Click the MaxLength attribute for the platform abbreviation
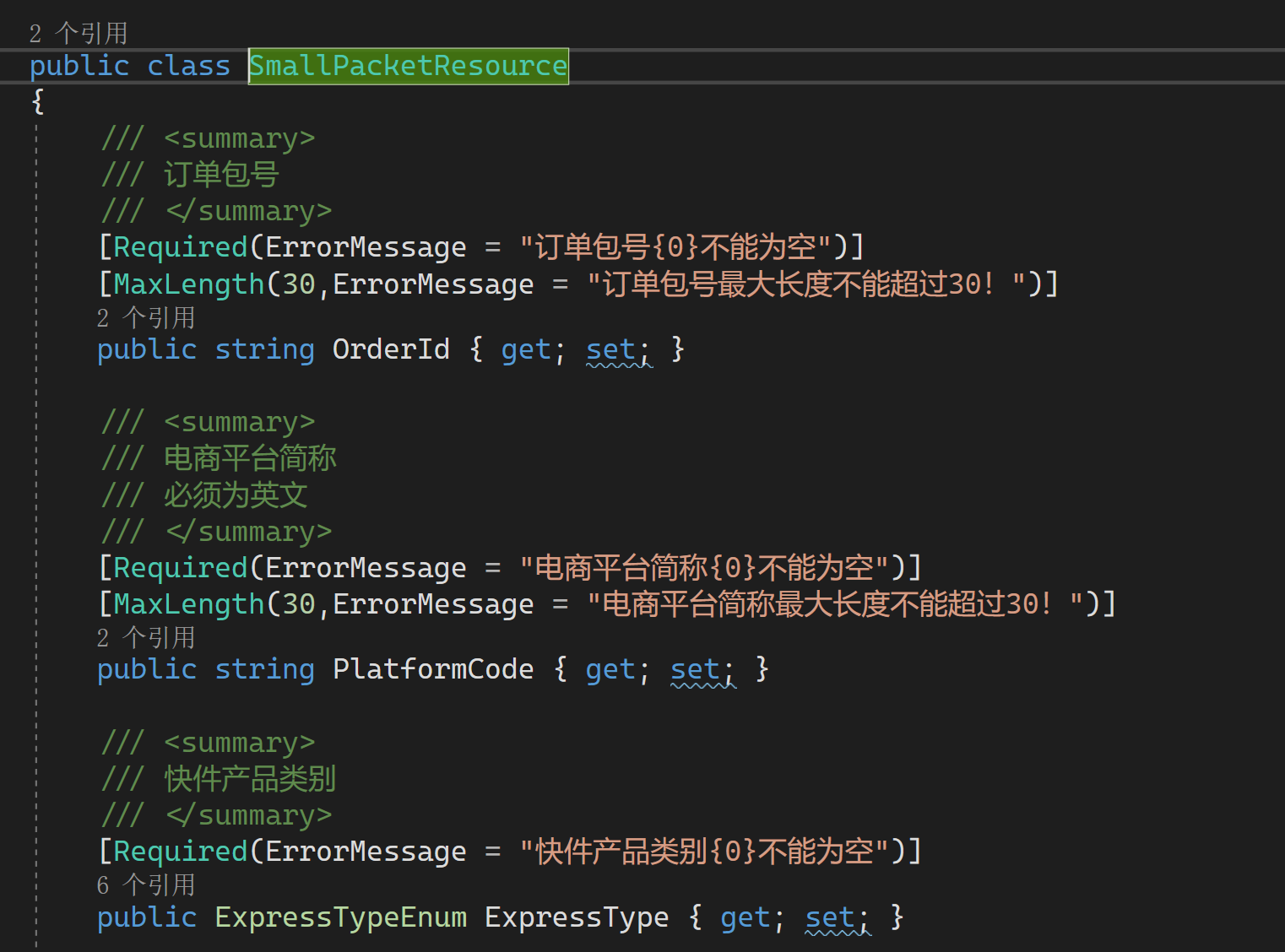 coord(188,604)
